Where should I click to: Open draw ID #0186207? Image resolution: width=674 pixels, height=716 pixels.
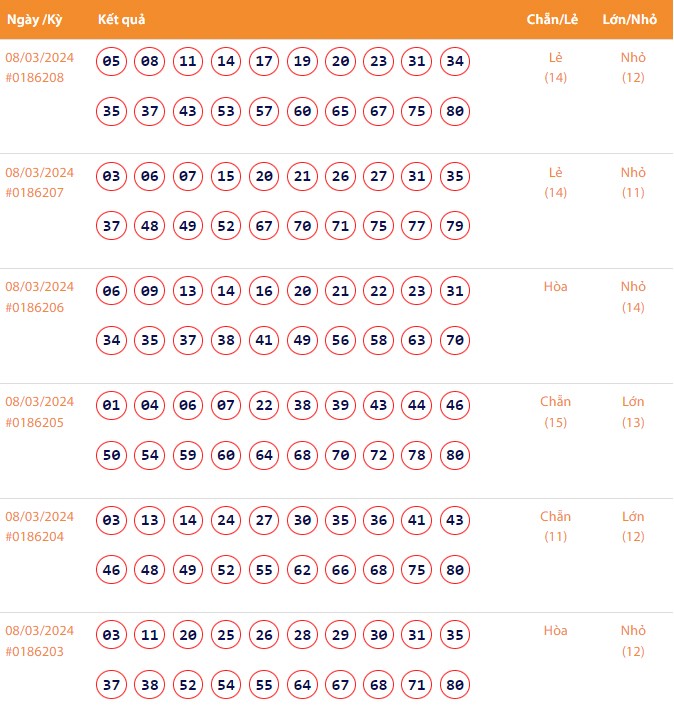point(35,192)
